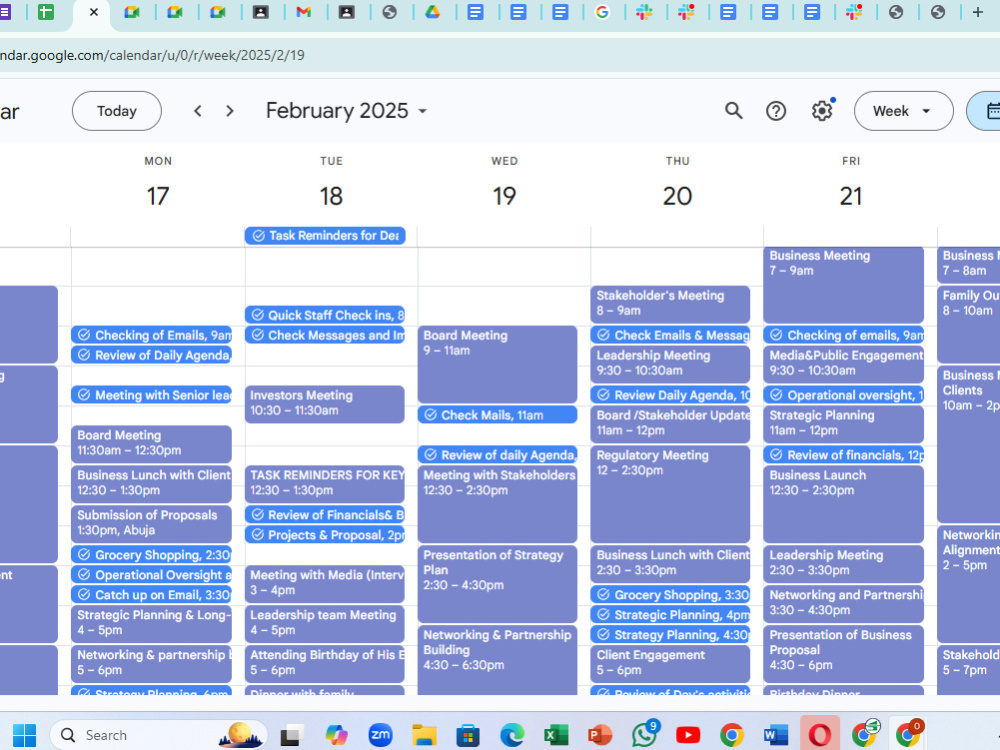Click the Today button
The width and height of the screenshot is (1000, 750).
[x=117, y=111]
